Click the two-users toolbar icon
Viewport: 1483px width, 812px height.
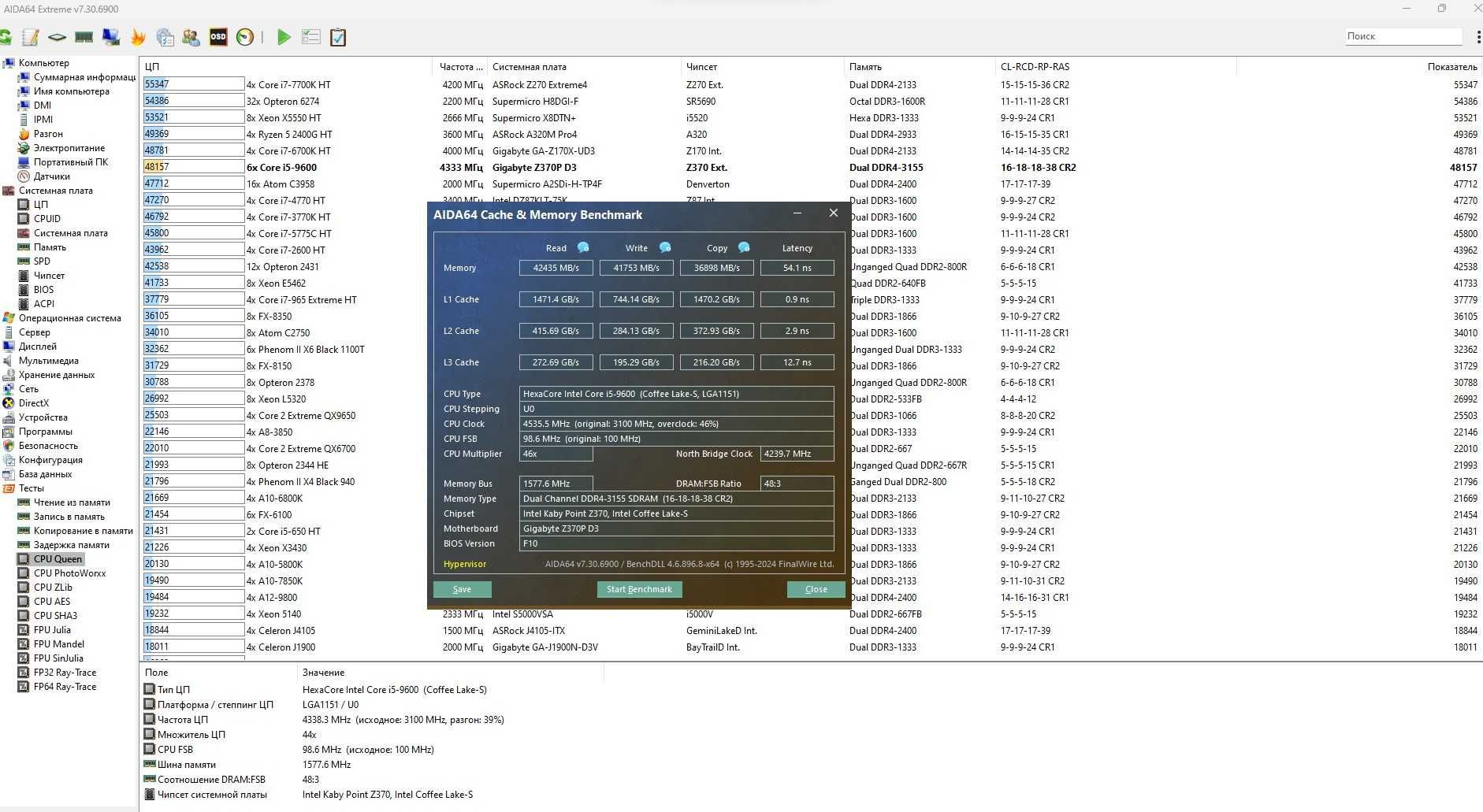click(x=191, y=37)
